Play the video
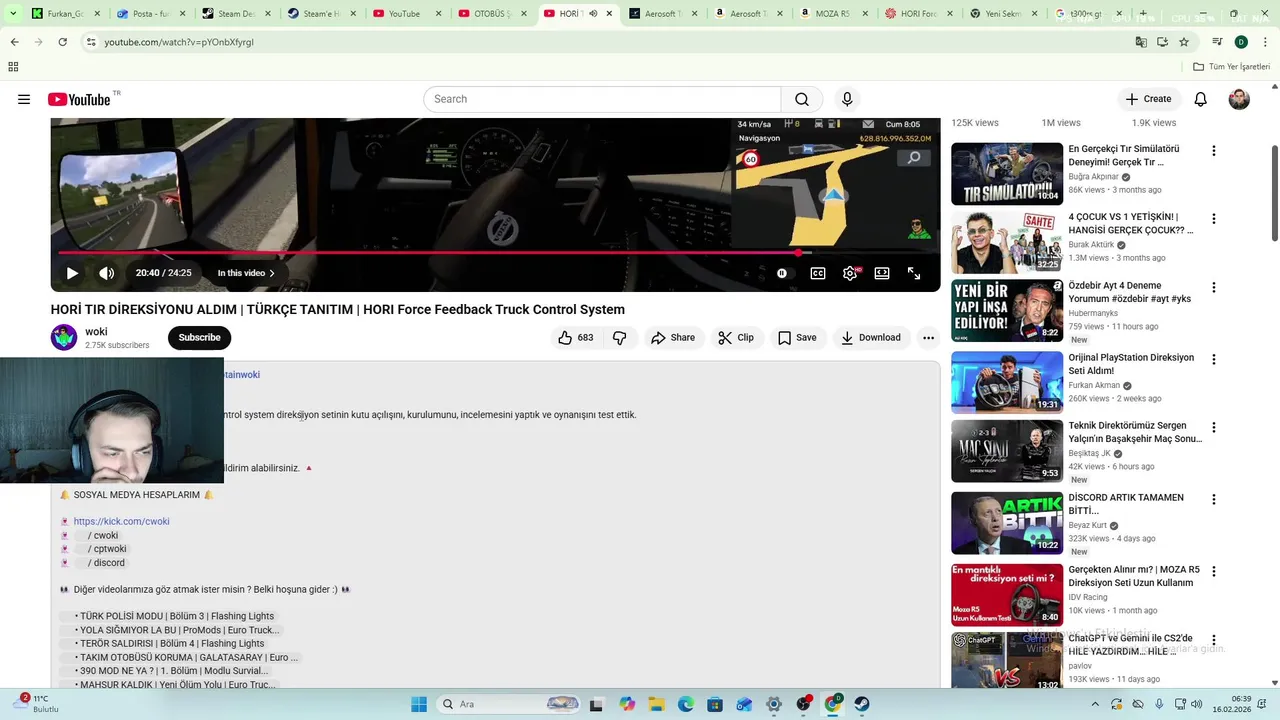The width and height of the screenshot is (1280, 720). 72,273
